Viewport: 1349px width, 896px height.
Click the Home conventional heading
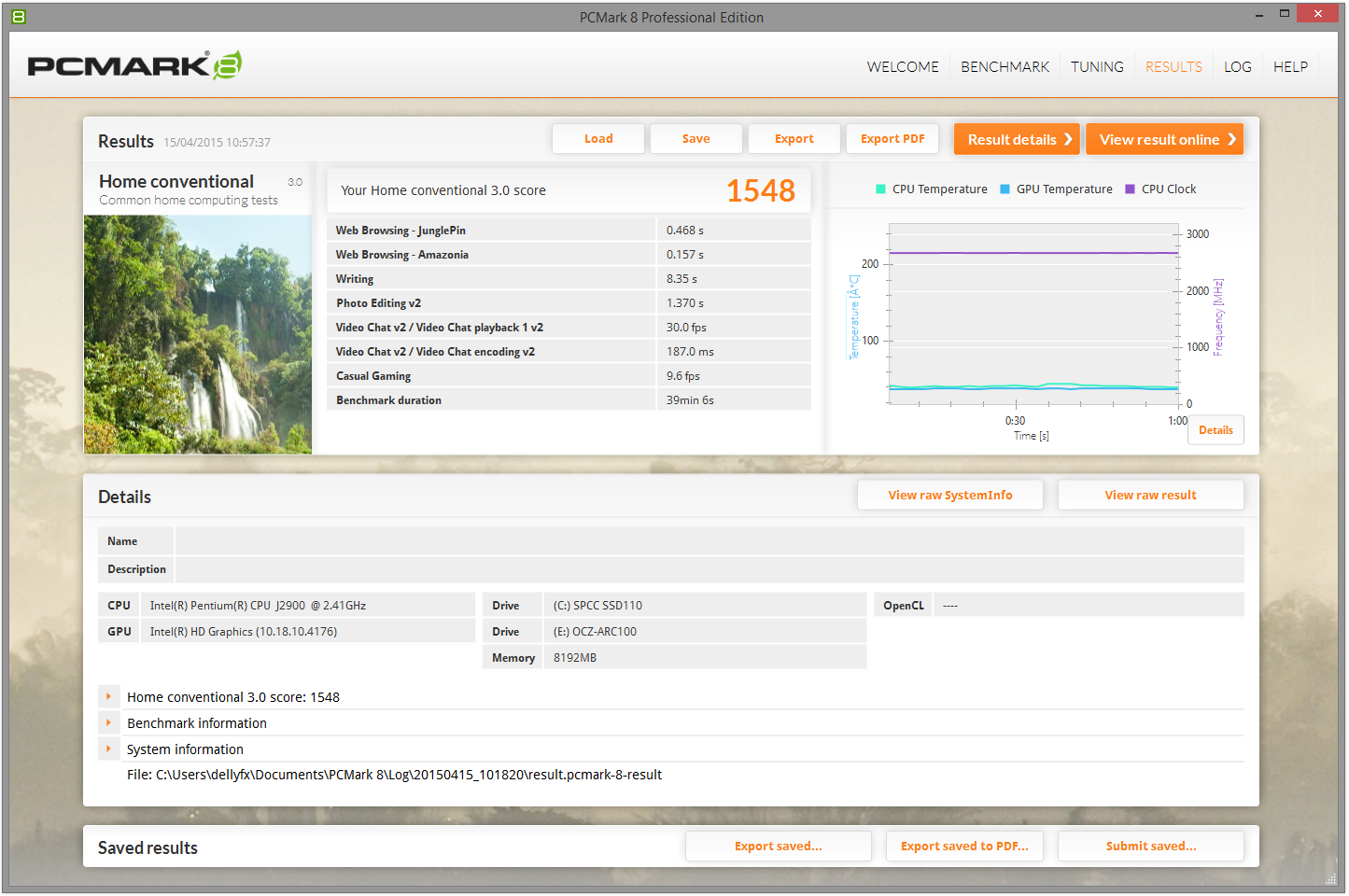[176, 181]
